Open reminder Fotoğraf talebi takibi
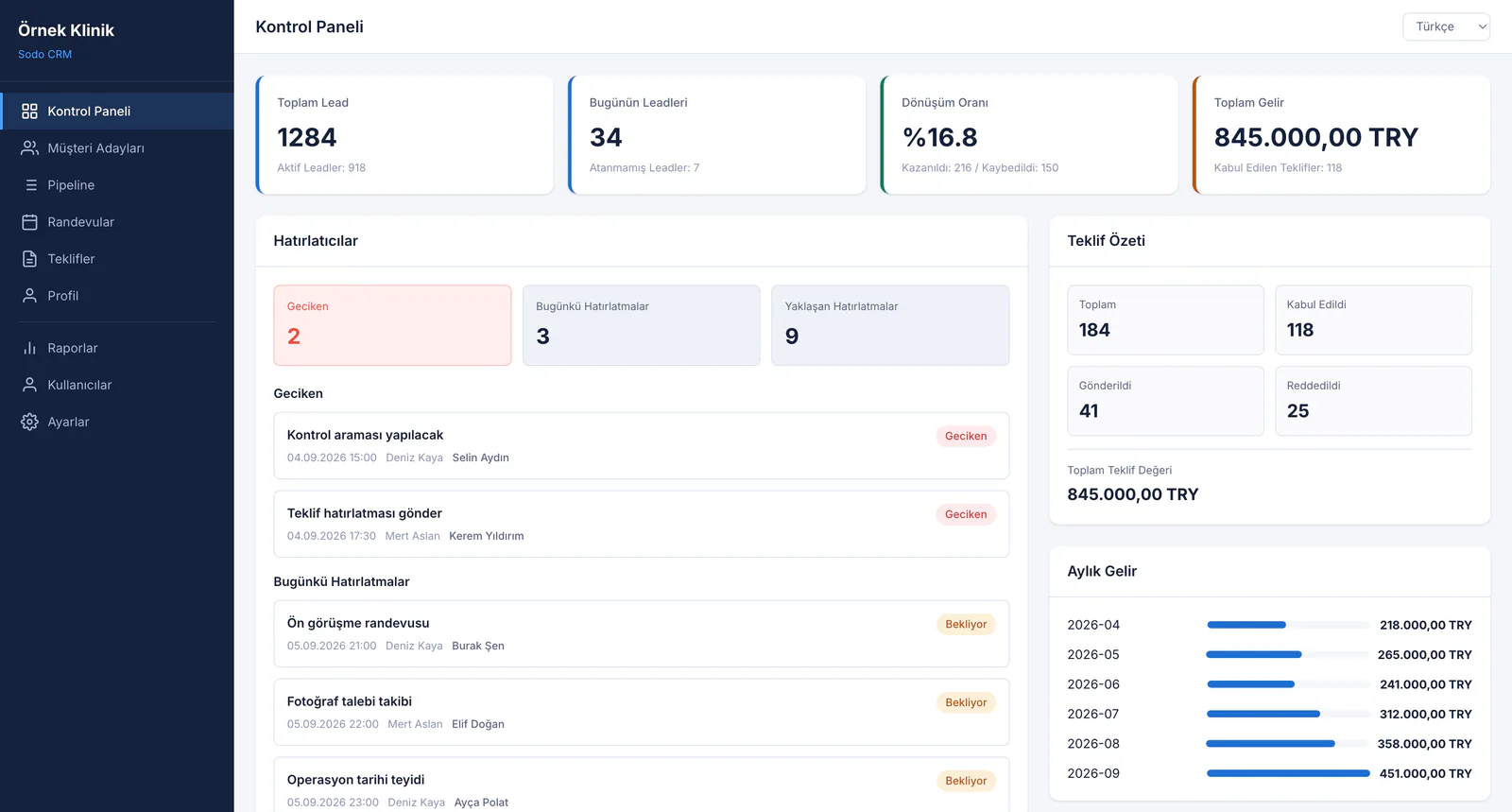This screenshot has height=812, width=1512. (642, 712)
